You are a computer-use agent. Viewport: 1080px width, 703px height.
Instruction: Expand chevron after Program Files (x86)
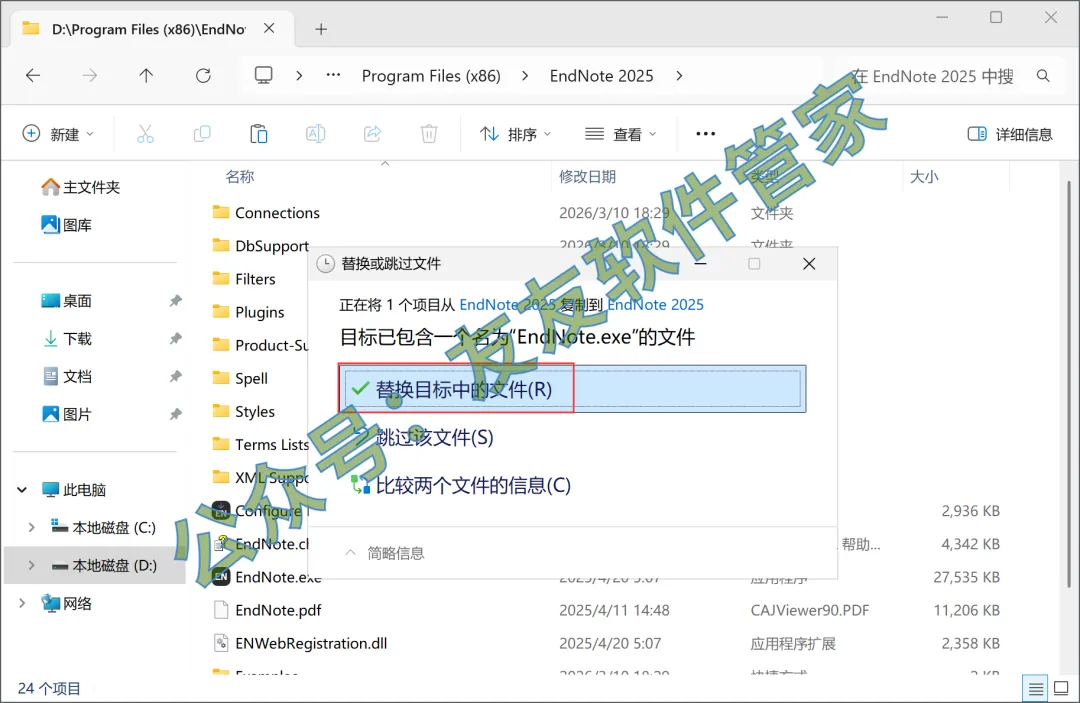526,76
